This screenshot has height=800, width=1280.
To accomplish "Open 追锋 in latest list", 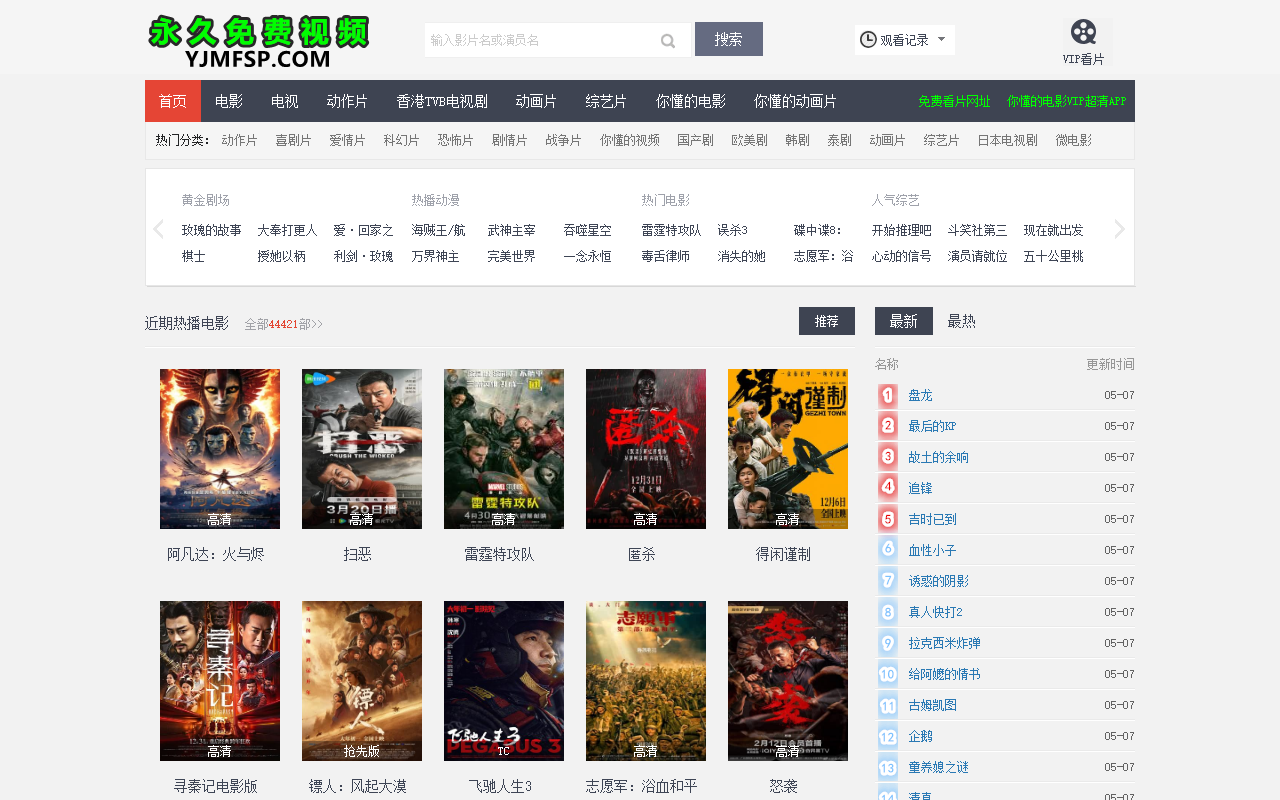I will click(x=920, y=489).
